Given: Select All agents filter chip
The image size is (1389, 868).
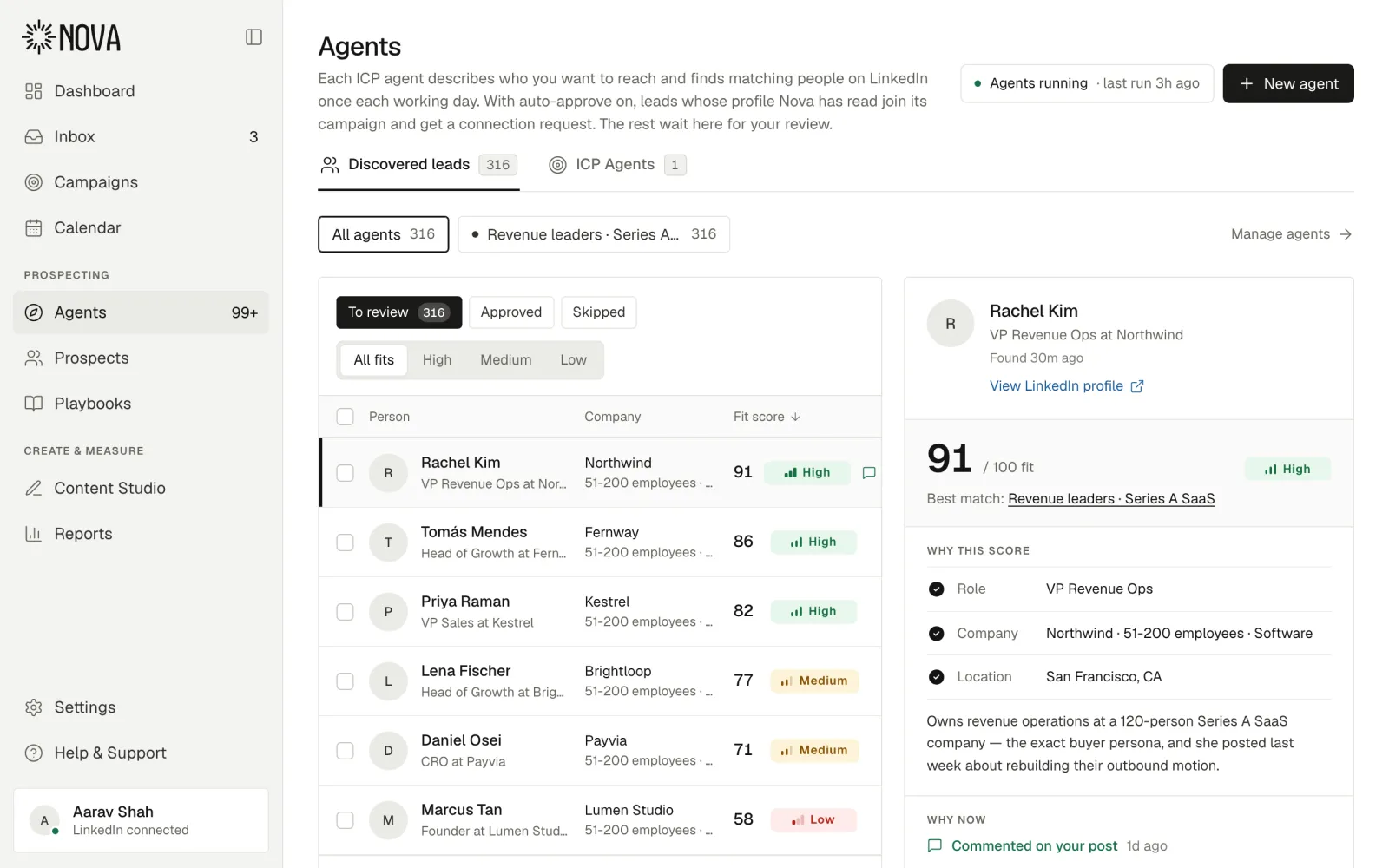Looking at the screenshot, I should click(384, 234).
